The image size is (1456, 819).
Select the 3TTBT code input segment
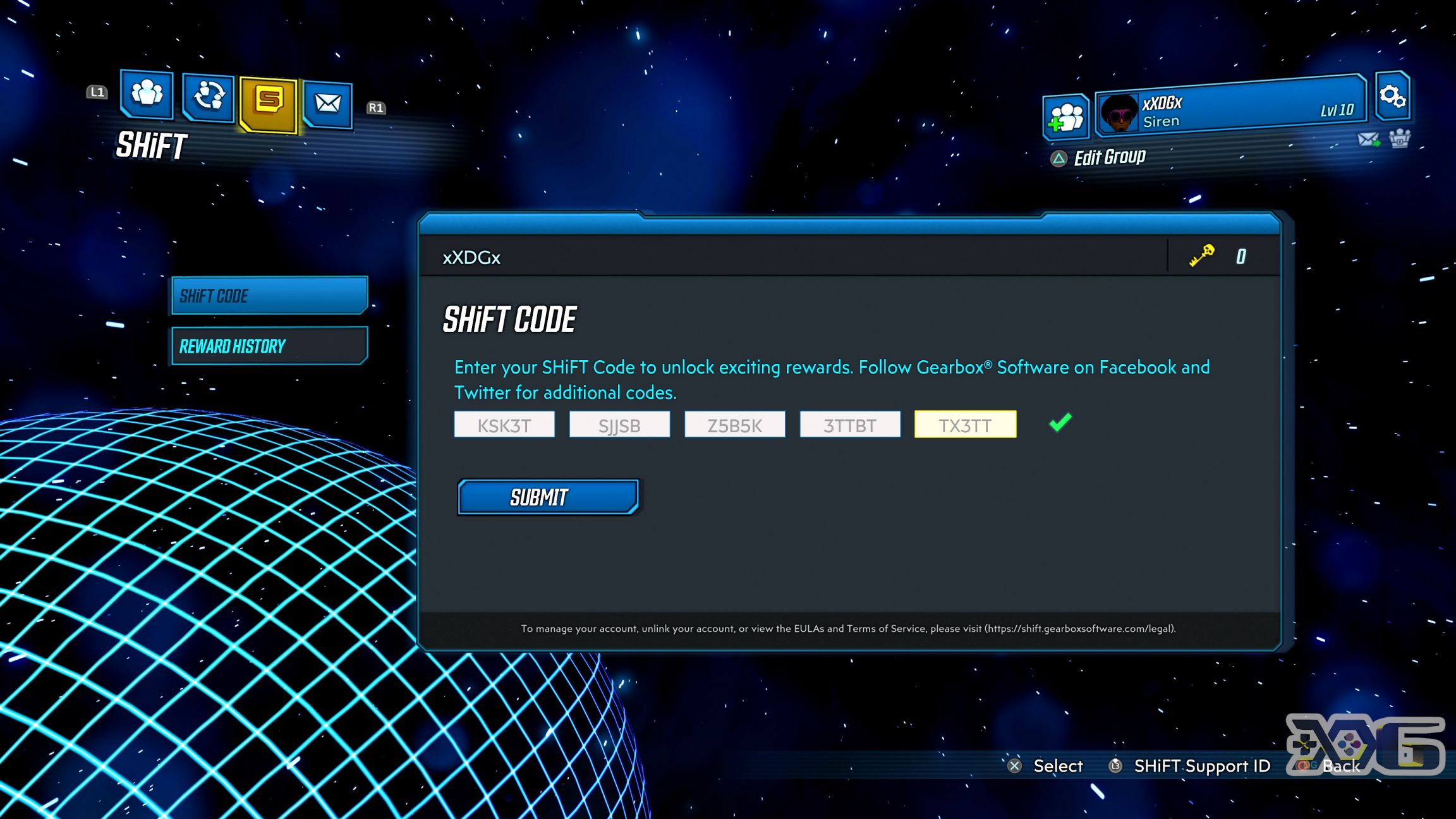[x=849, y=424]
